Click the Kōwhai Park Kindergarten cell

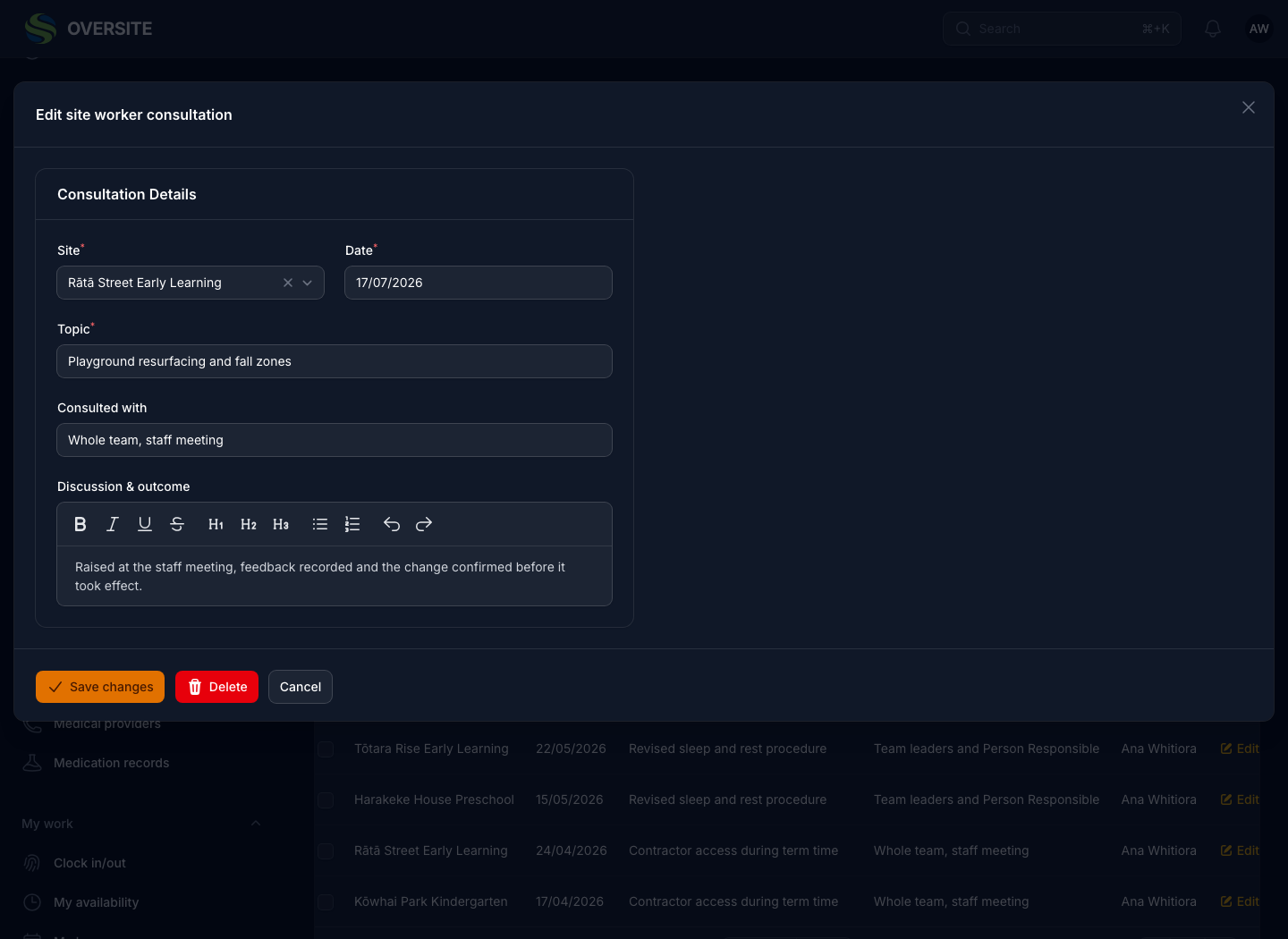click(431, 901)
